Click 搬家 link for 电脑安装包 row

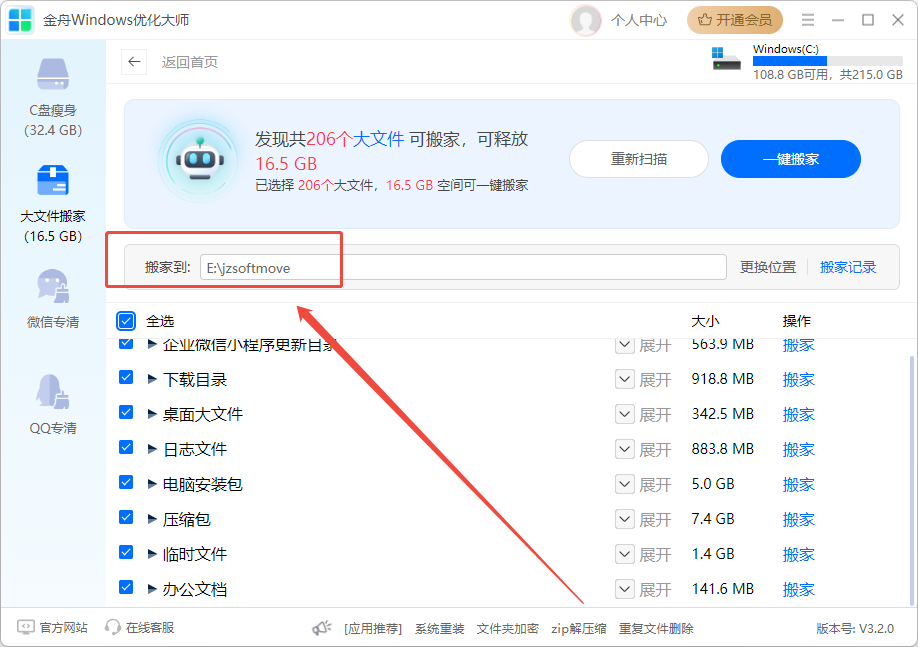coord(799,484)
